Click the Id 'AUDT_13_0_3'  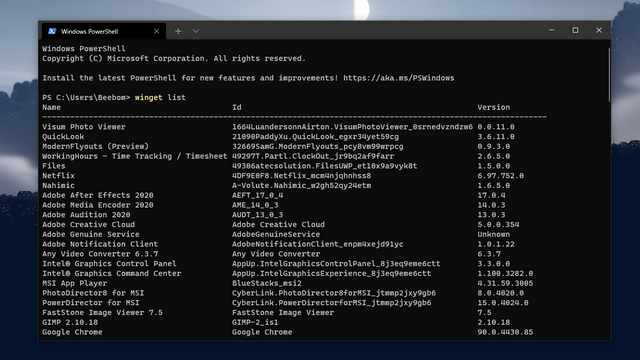coord(258,215)
